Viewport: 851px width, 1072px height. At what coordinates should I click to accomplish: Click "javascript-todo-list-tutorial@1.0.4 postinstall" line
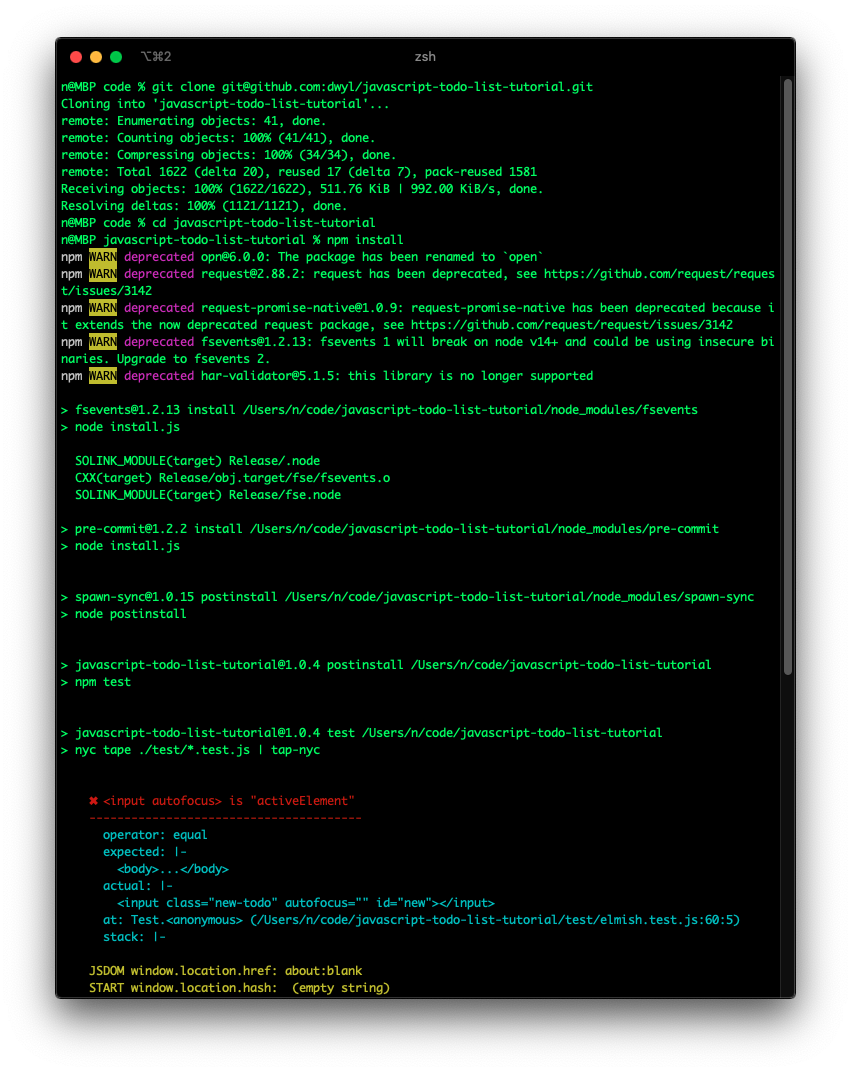click(x=386, y=665)
